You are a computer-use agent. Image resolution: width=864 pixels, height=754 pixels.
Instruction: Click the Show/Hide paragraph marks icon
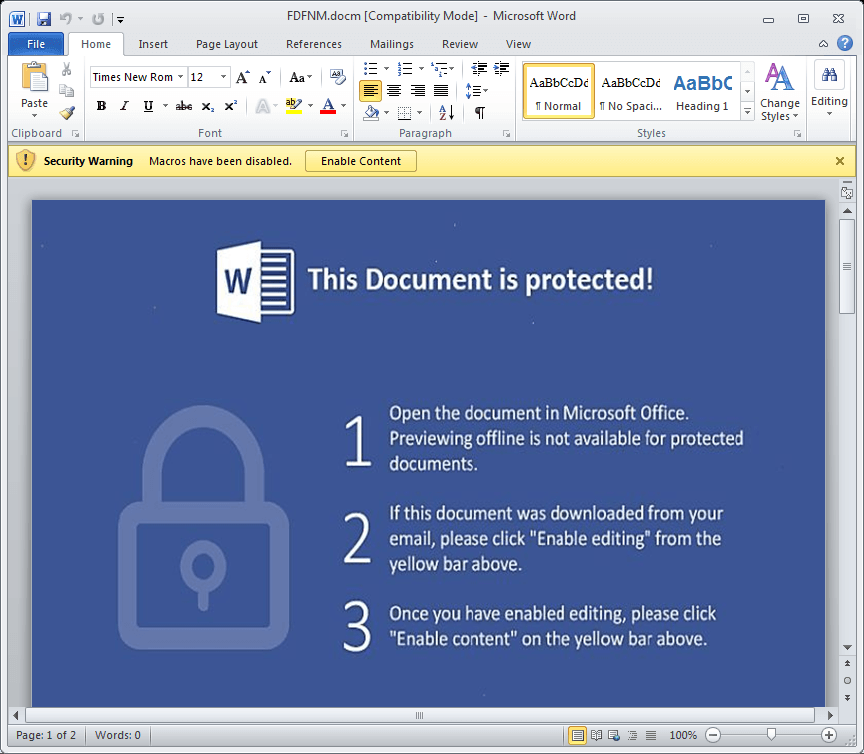coord(480,113)
